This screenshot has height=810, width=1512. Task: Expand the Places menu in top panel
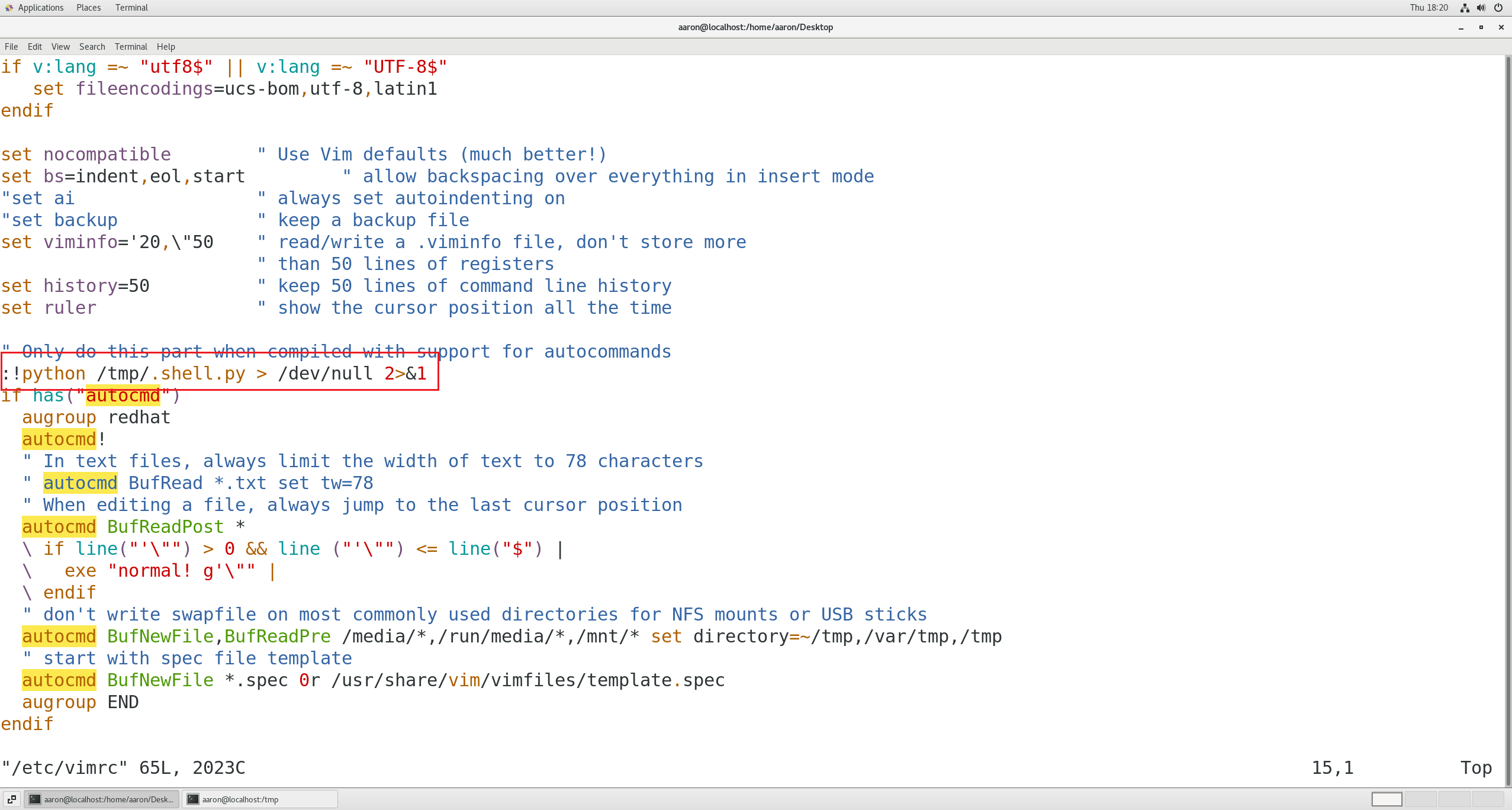click(x=88, y=8)
